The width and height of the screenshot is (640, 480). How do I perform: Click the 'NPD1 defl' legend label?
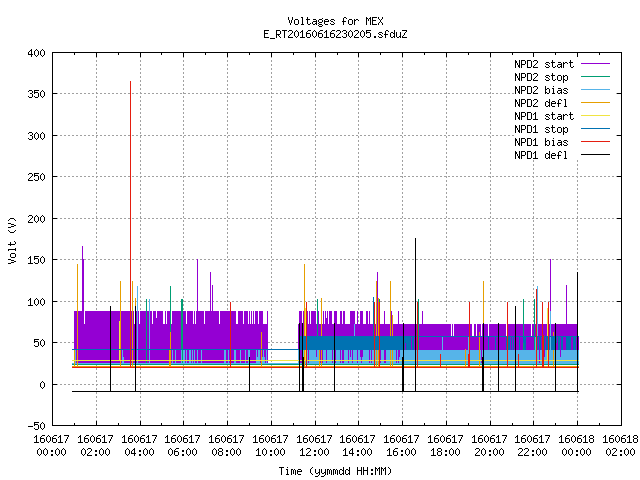tap(541, 156)
